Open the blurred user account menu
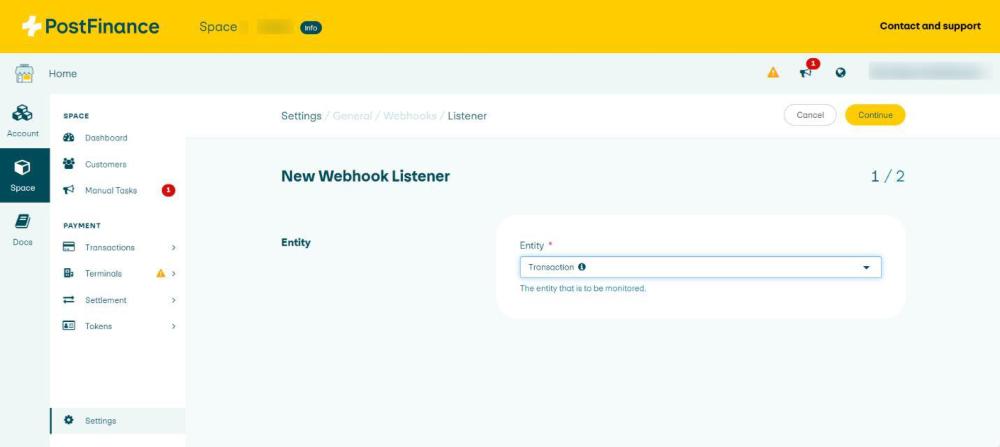 pyautogui.click(x=929, y=71)
